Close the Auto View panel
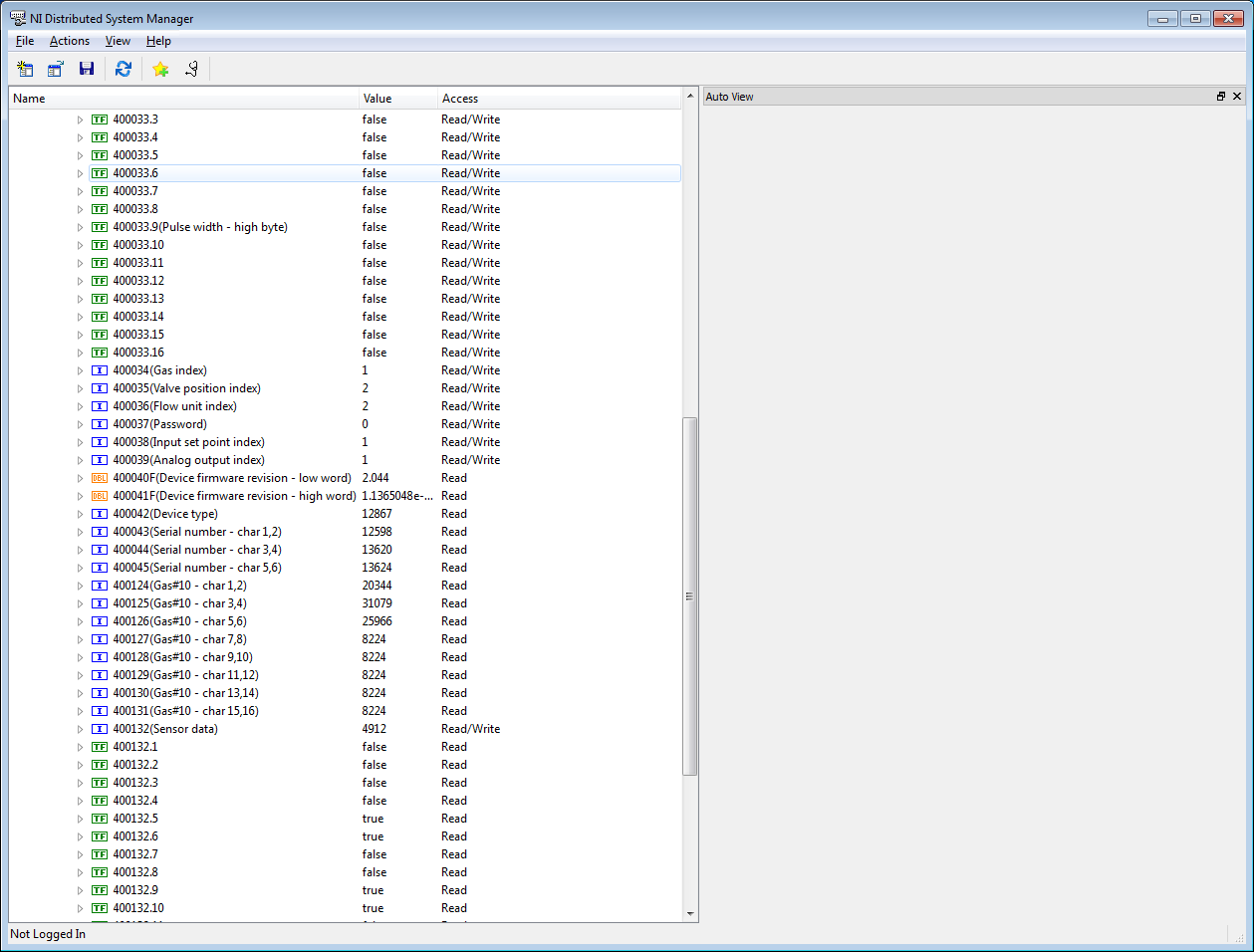Image resolution: width=1254 pixels, height=952 pixels. (x=1237, y=97)
